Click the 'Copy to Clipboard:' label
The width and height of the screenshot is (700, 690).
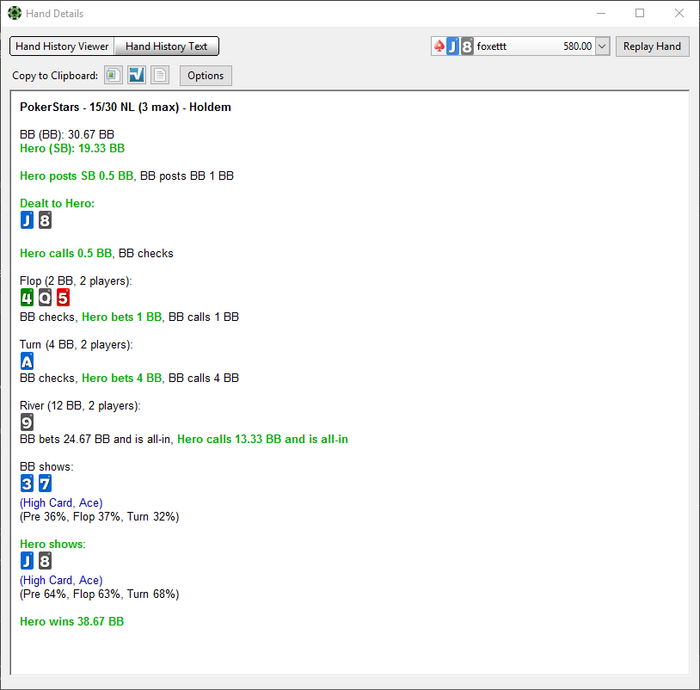55,75
